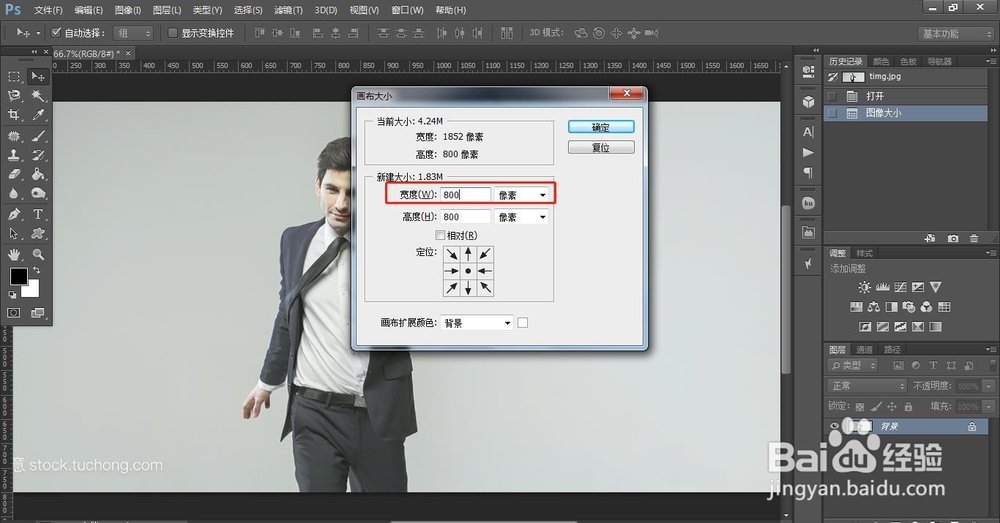
Task: Anchor canvas to center dot
Action: click(468, 271)
